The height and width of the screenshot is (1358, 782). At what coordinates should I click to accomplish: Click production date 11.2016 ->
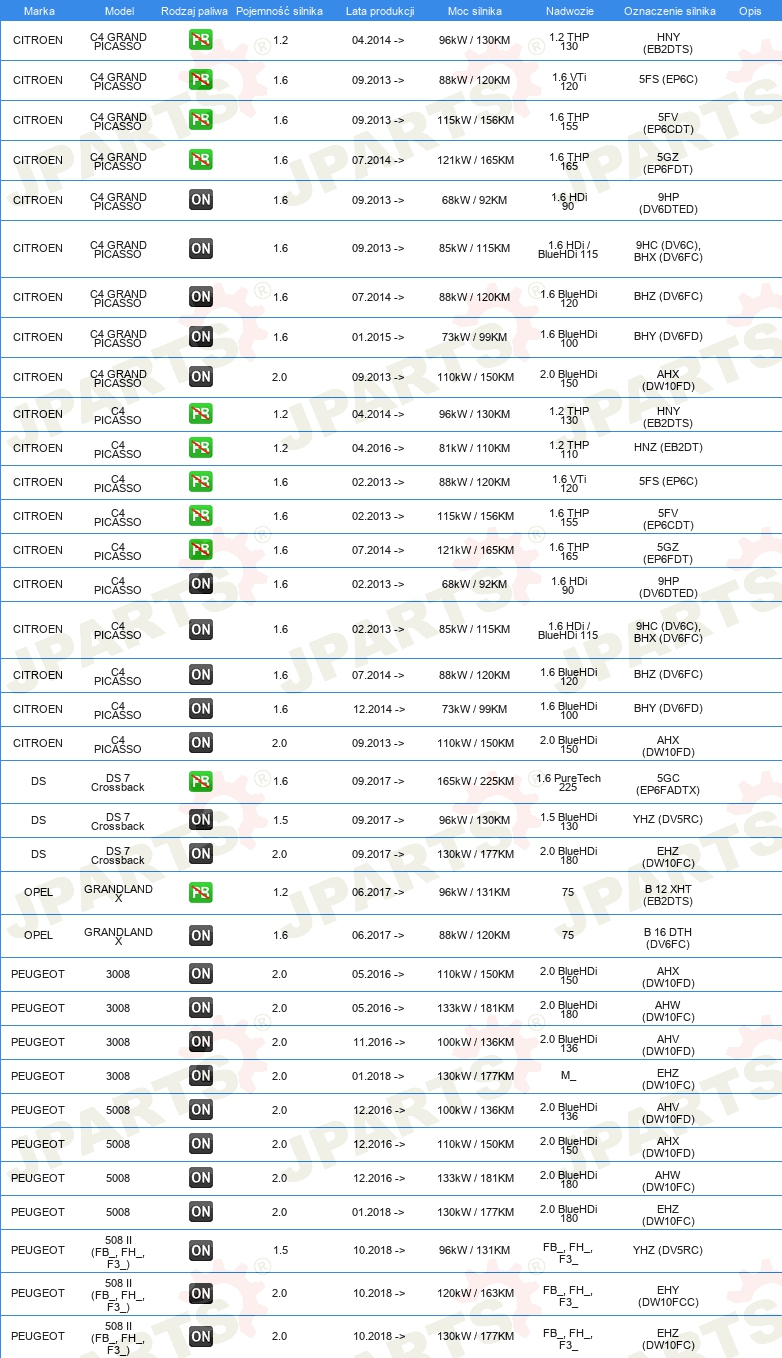(378, 1042)
